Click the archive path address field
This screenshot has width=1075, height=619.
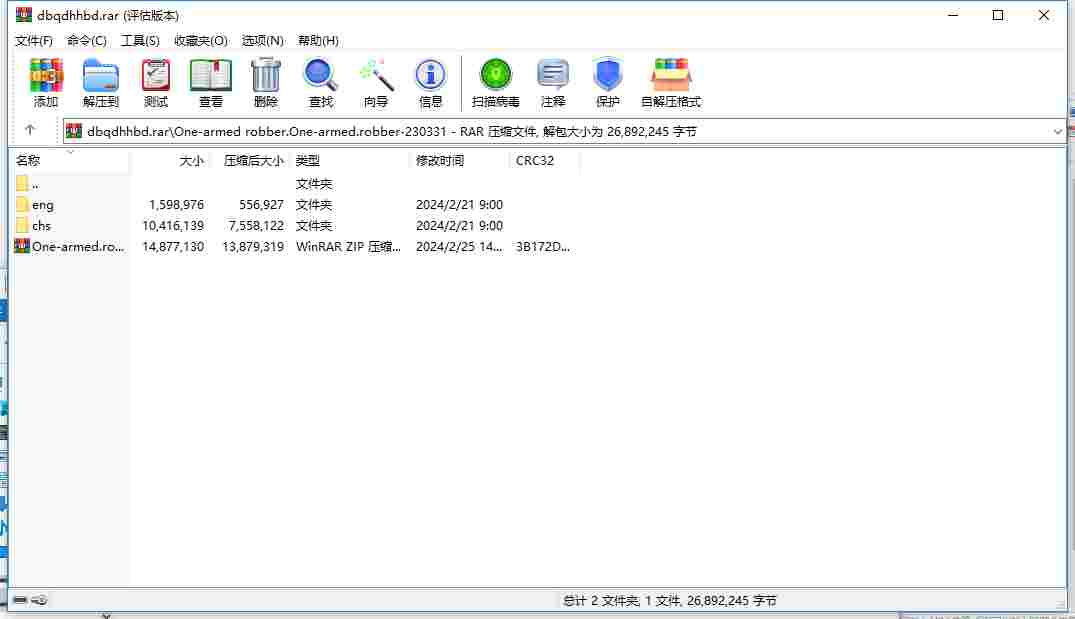pyautogui.click(x=564, y=132)
